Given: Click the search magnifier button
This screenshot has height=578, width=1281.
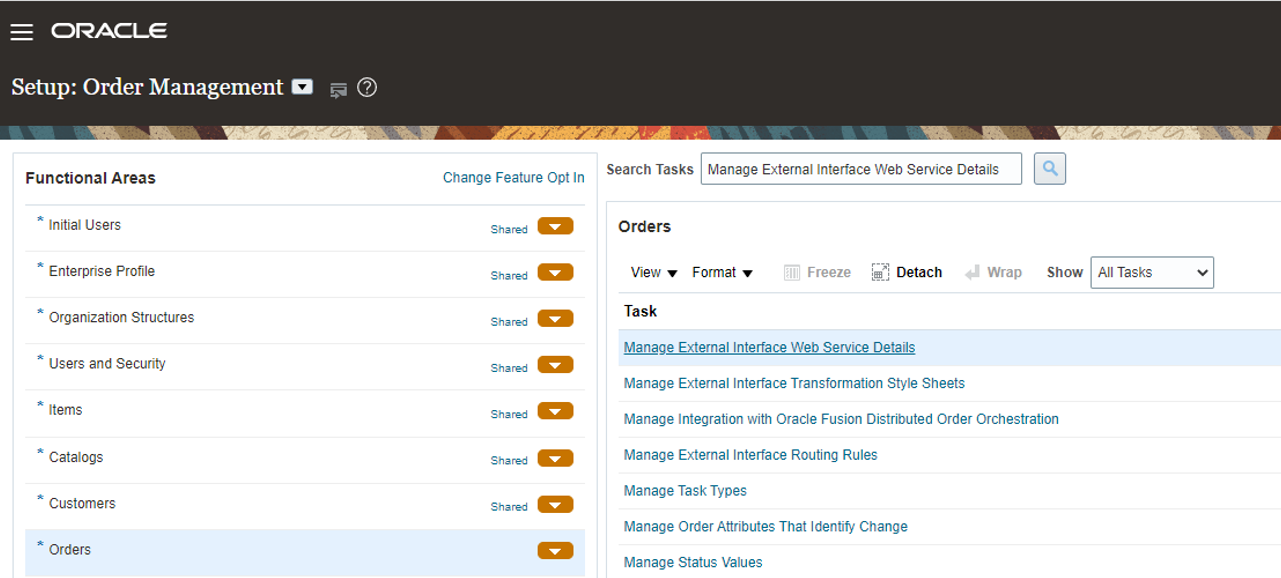Looking at the screenshot, I should [x=1050, y=169].
